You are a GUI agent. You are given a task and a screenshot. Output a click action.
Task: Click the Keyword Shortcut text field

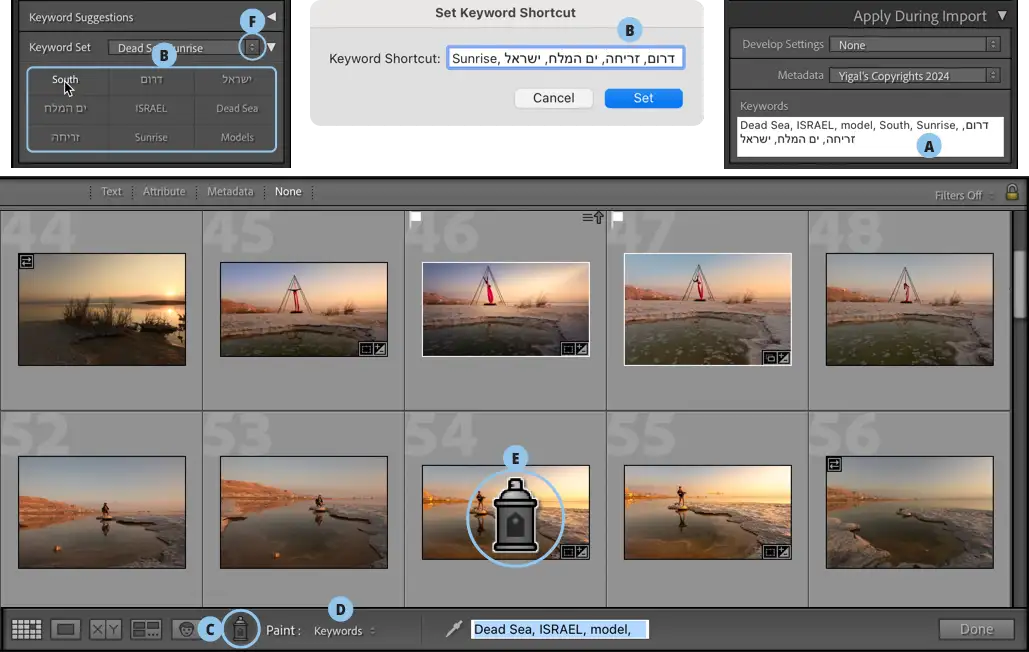[565, 59]
